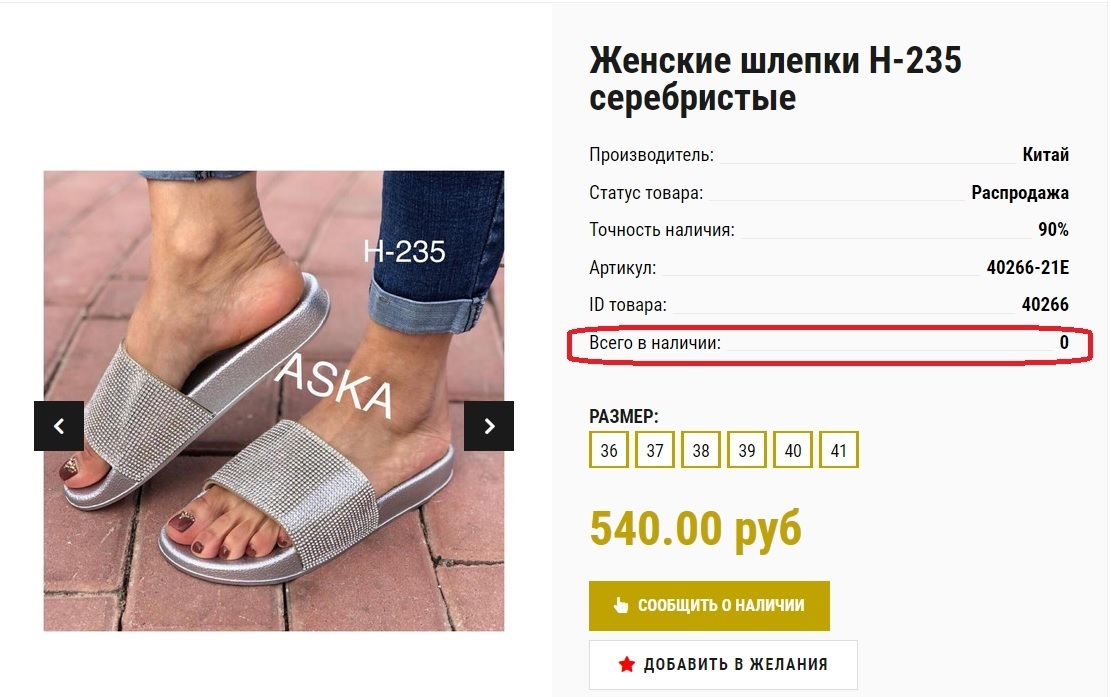Click the Сообщить о наличии button

709,606
